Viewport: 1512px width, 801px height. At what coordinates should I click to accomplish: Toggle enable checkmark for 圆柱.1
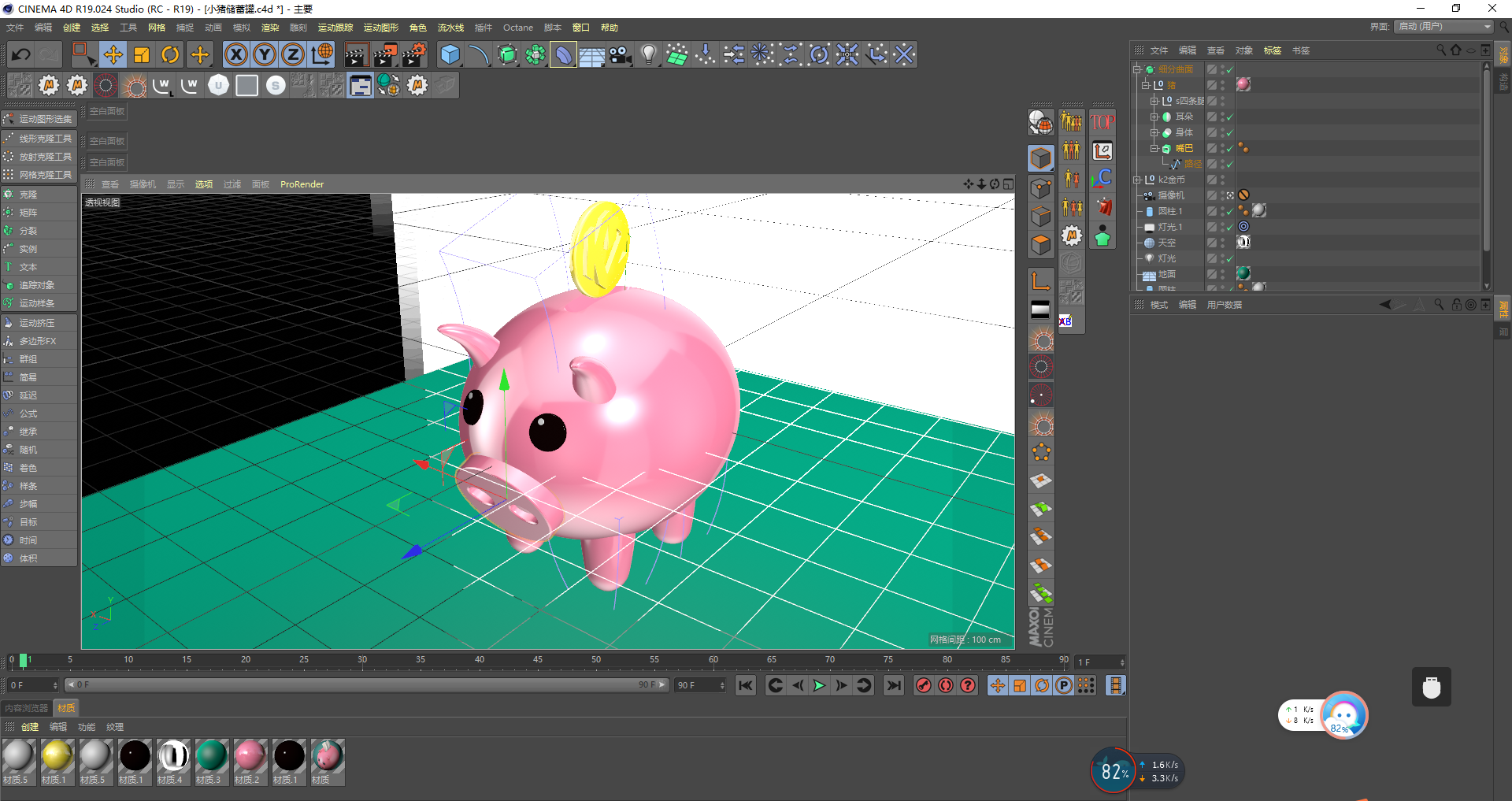coord(1229,211)
